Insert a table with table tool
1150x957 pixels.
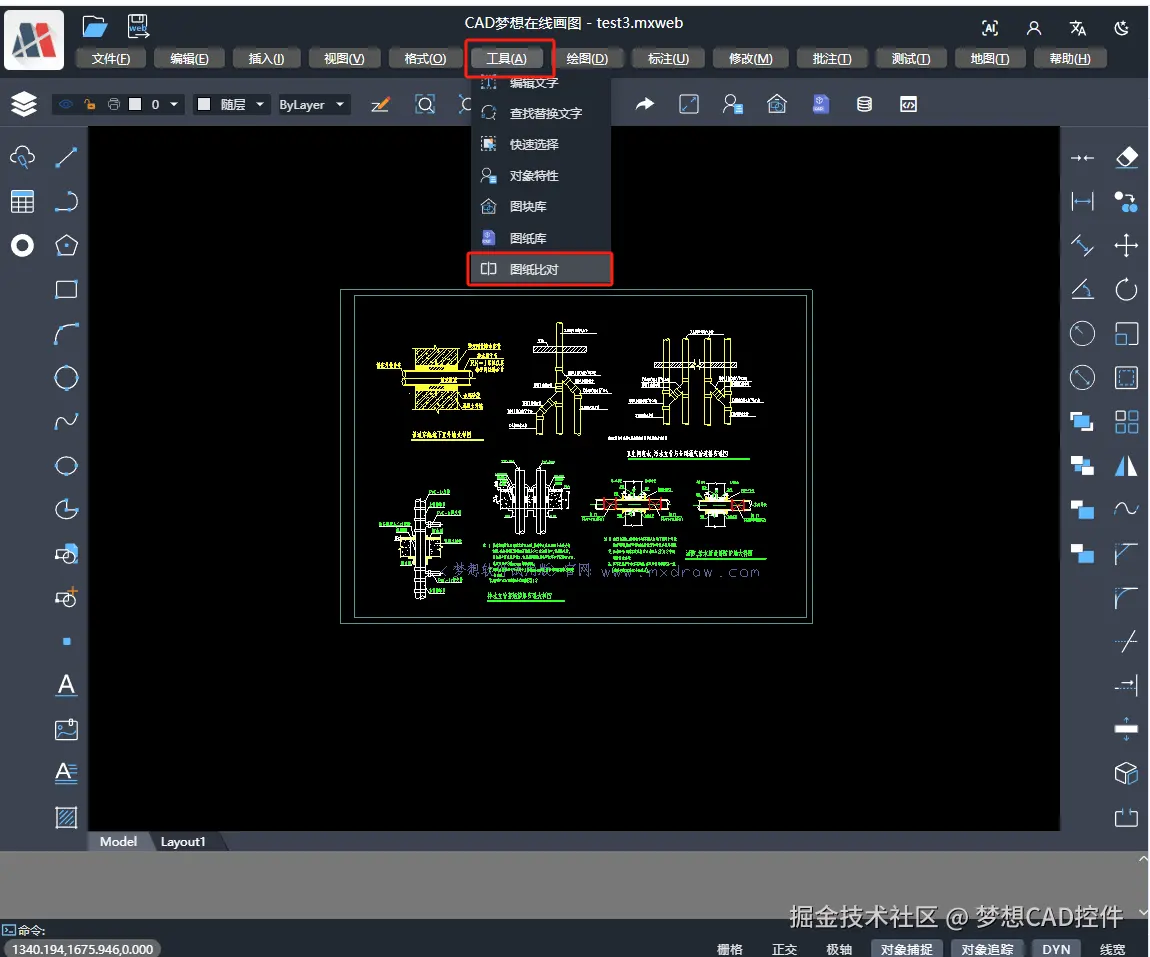click(22, 201)
